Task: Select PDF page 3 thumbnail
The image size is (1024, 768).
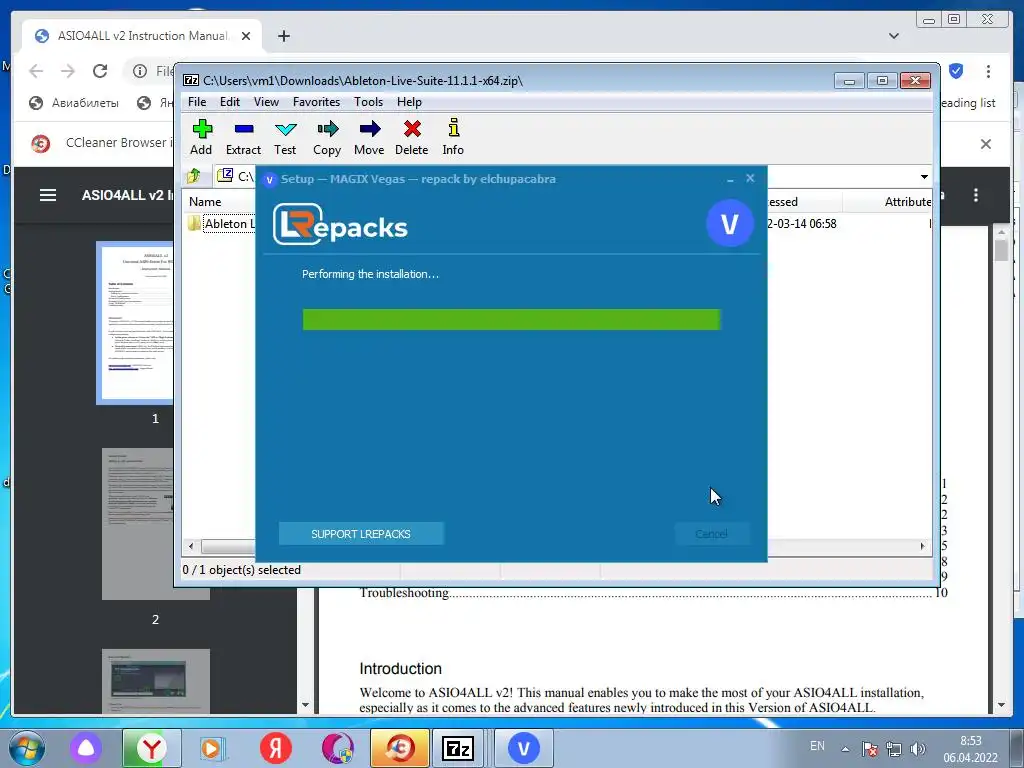Action: (x=155, y=681)
